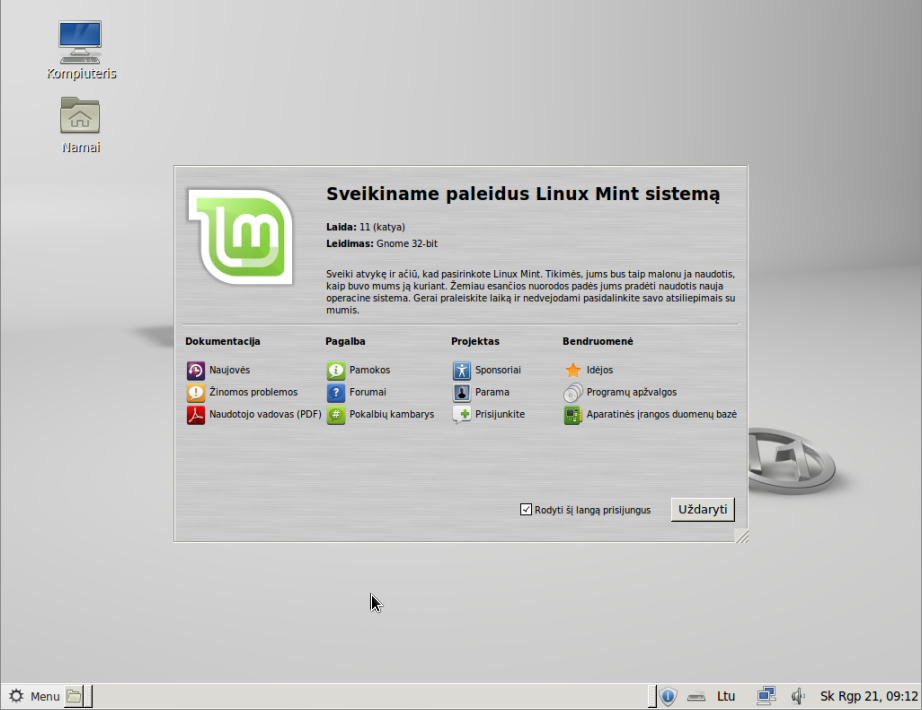Open the Namai home folder icon
This screenshot has height=710, width=922.
coord(81,125)
